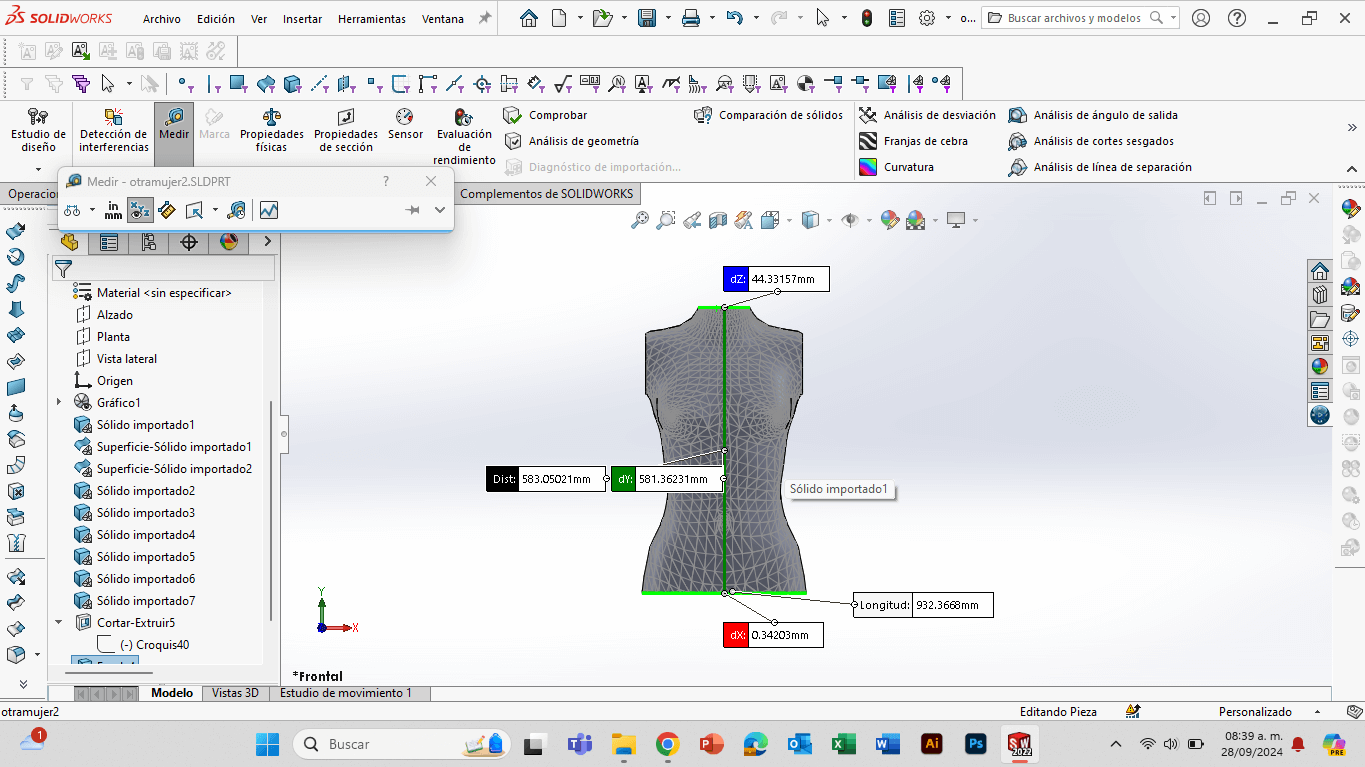
Task: Click Section view icon in view toolbar
Action: coord(718,220)
